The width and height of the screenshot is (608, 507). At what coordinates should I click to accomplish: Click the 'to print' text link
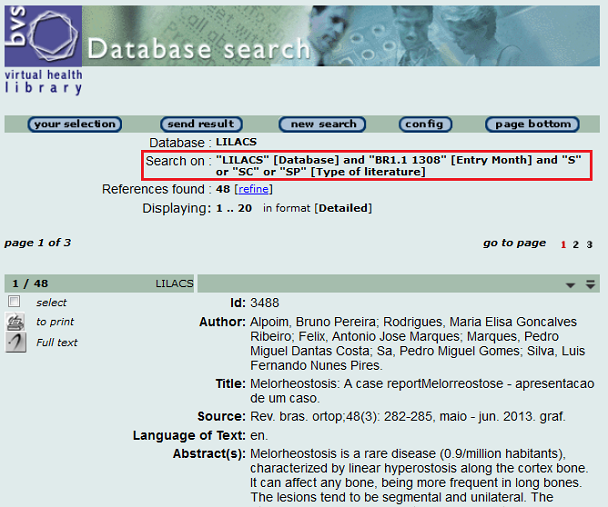(x=55, y=322)
